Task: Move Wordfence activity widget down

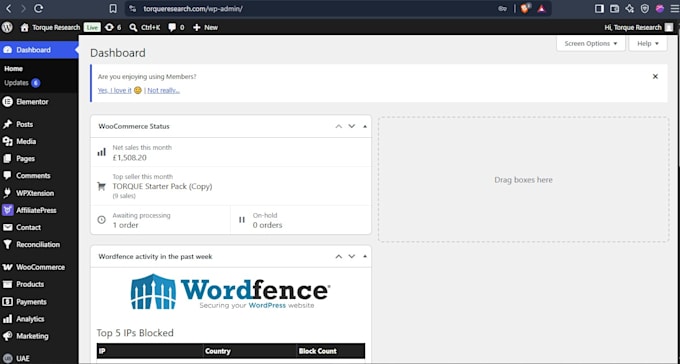Action: 352,256
